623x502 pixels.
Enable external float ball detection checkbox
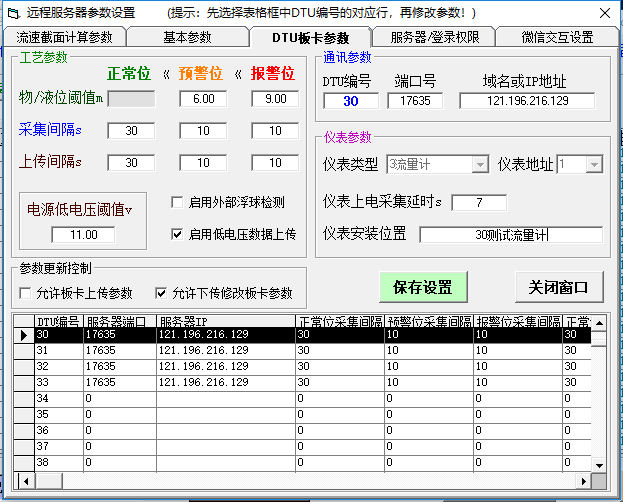177,202
